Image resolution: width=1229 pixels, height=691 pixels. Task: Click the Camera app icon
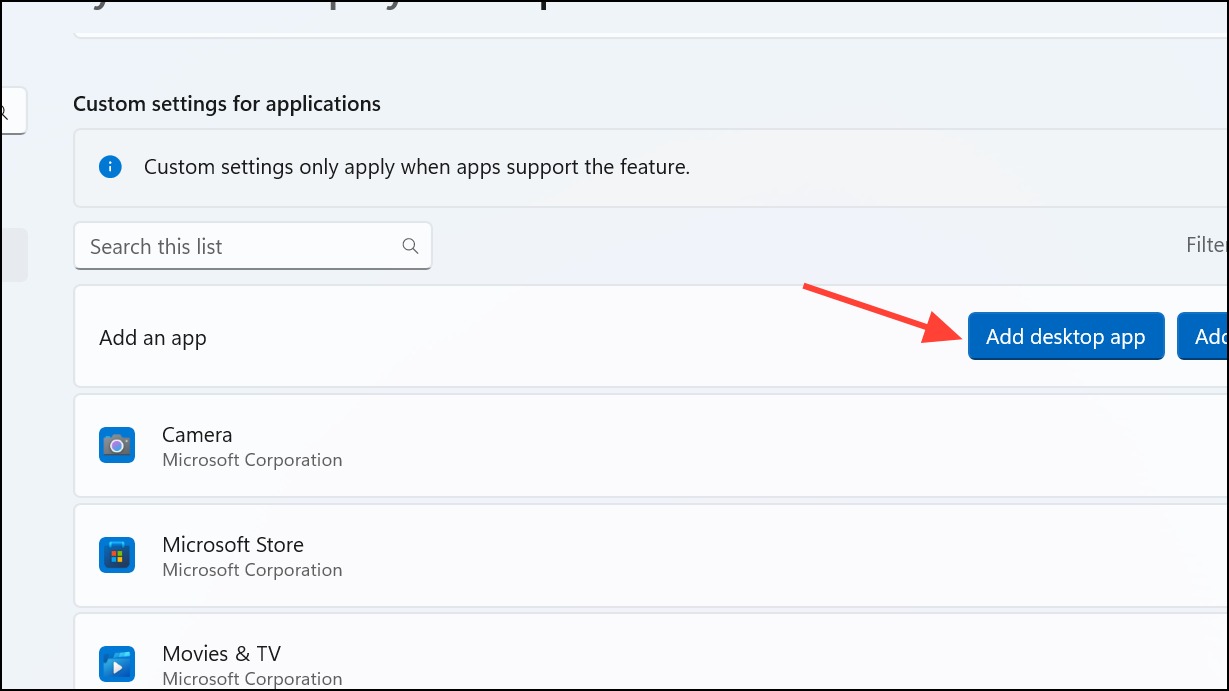point(117,445)
